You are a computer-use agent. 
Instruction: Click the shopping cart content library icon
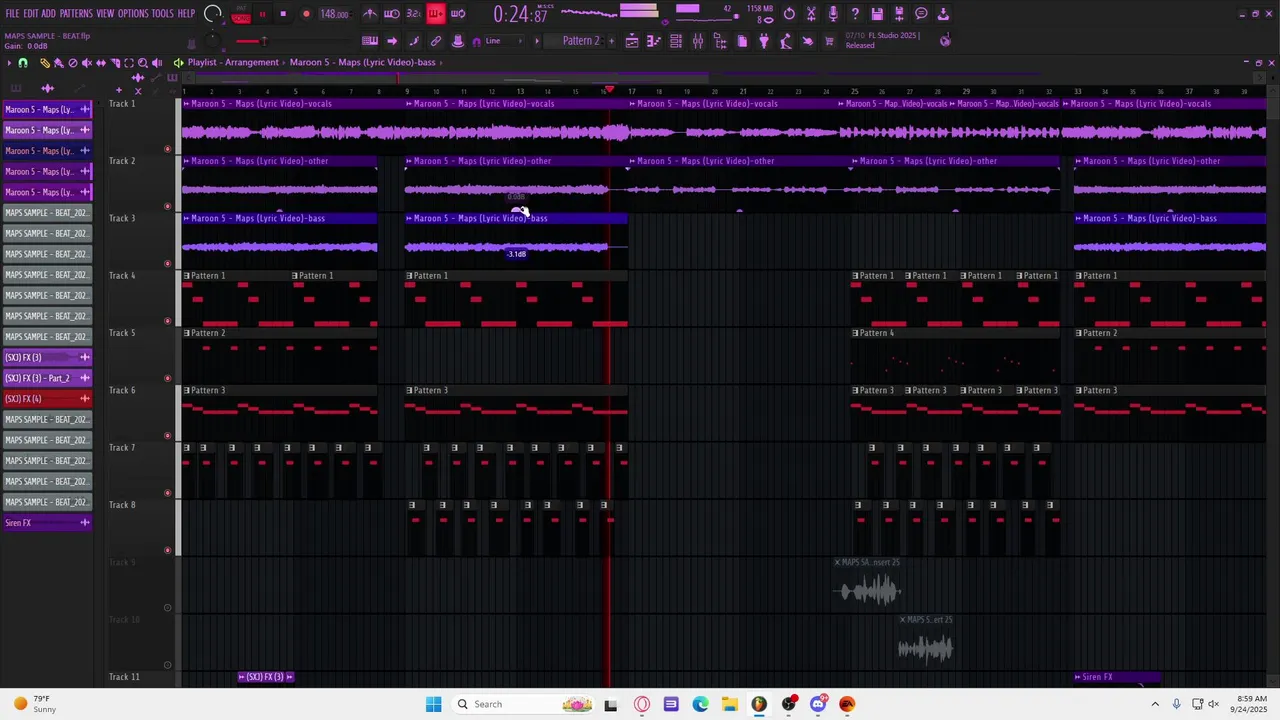pos(829,41)
